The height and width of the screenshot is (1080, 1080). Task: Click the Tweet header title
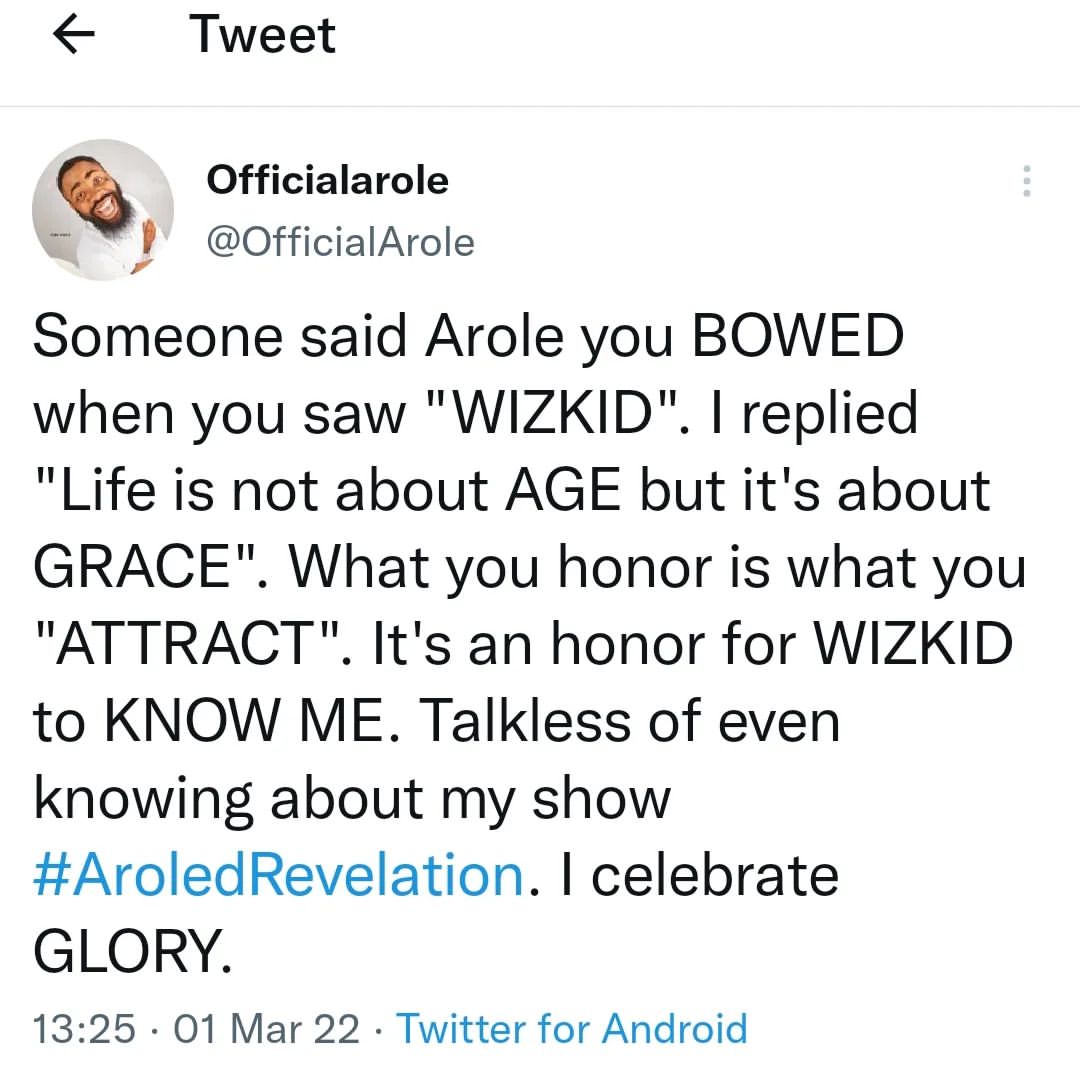[263, 36]
